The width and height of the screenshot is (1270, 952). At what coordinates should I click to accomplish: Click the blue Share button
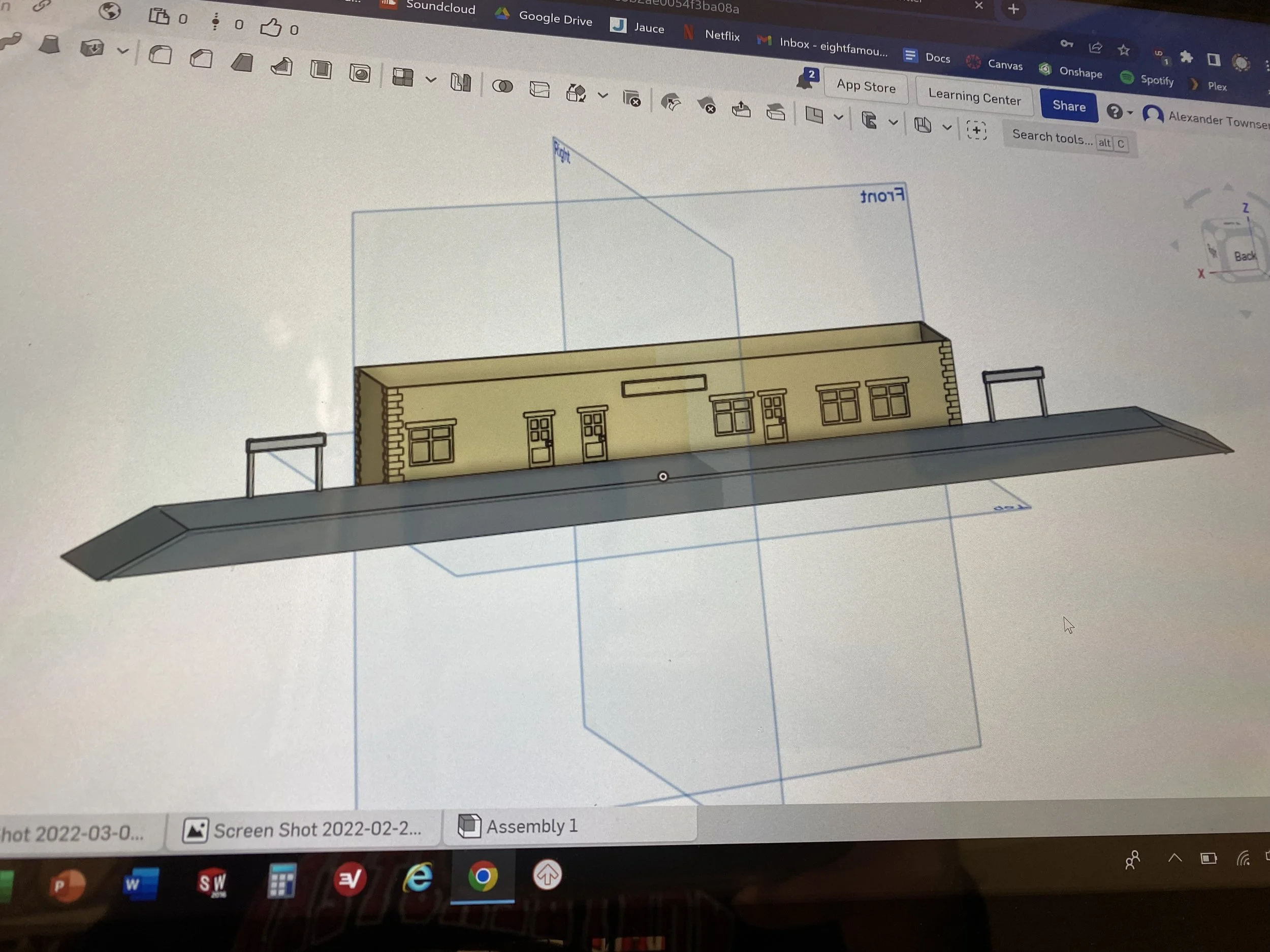tap(1068, 106)
